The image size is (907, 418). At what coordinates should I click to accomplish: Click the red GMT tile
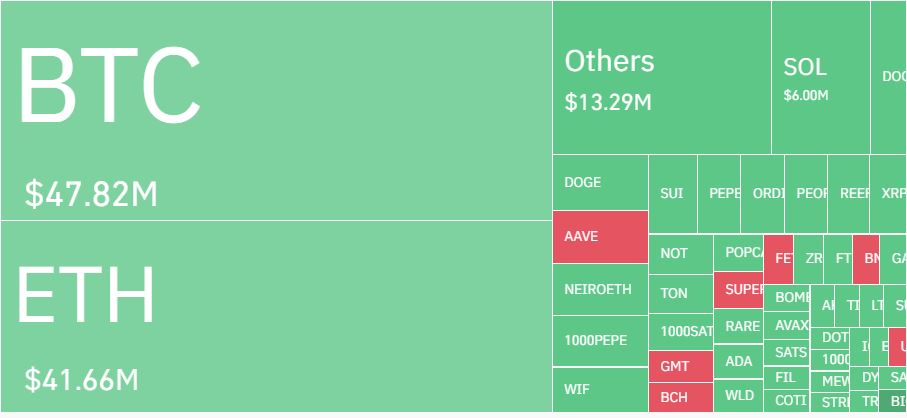(x=681, y=367)
